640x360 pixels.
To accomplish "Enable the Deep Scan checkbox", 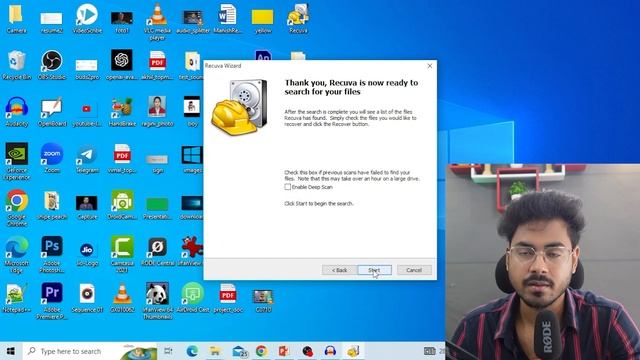I will click(x=288, y=187).
